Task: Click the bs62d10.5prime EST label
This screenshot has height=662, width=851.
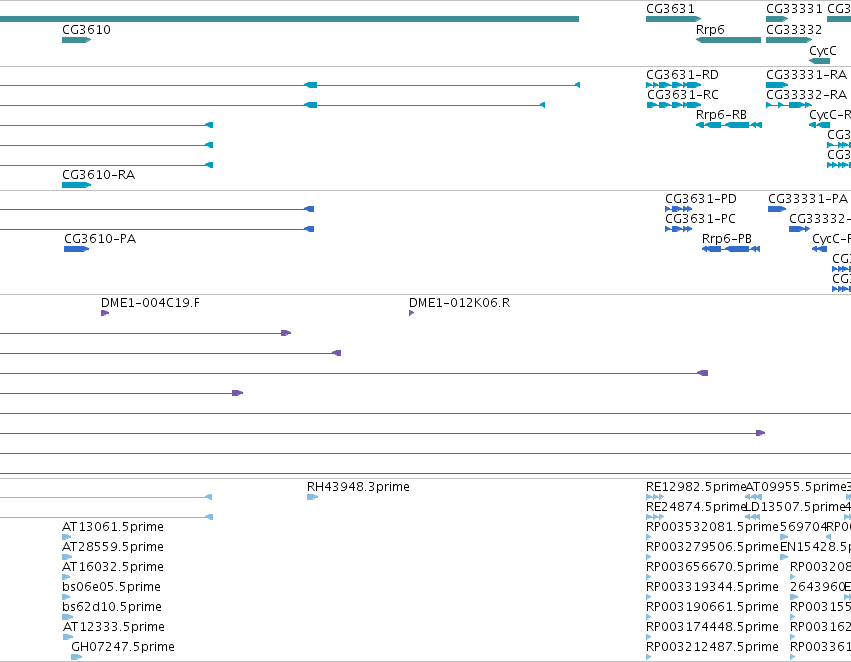Action: [x=112, y=607]
